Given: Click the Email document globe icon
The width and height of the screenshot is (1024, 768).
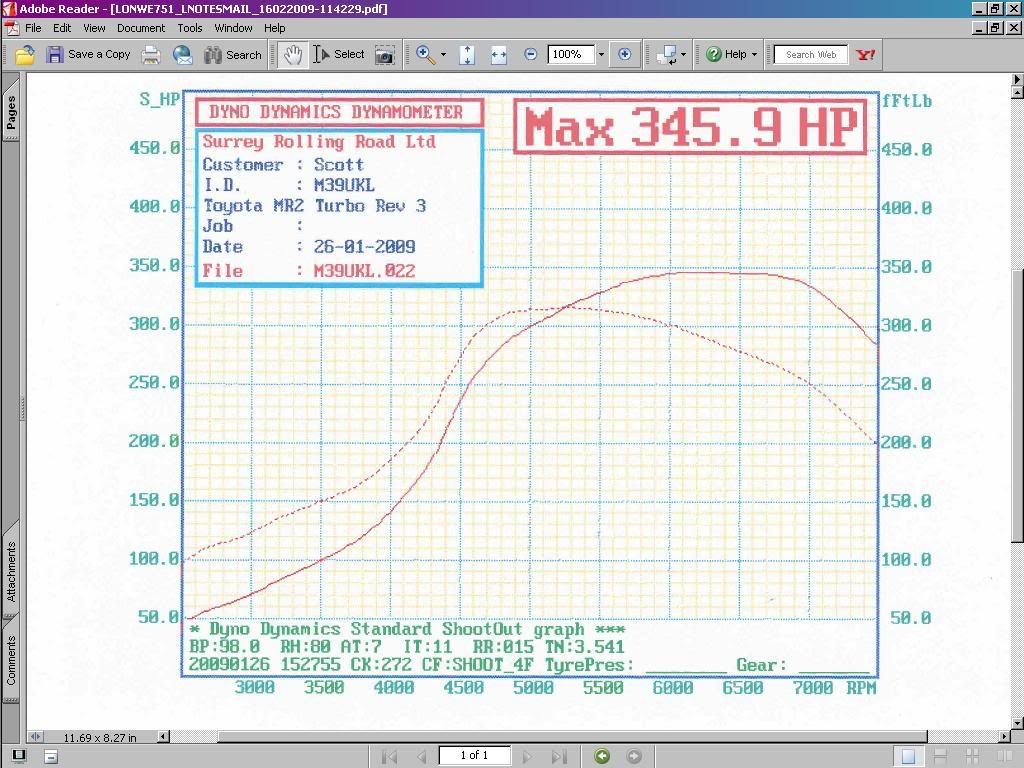Looking at the screenshot, I should [x=183, y=55].
